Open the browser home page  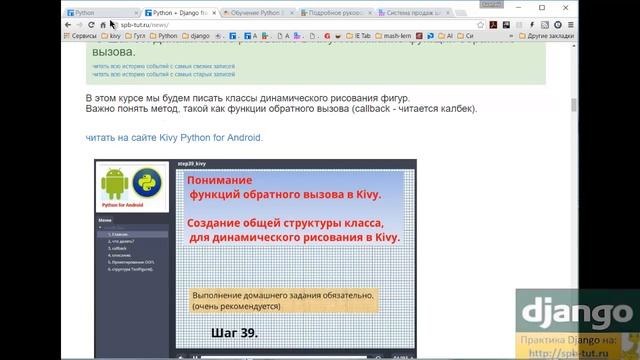103,25
